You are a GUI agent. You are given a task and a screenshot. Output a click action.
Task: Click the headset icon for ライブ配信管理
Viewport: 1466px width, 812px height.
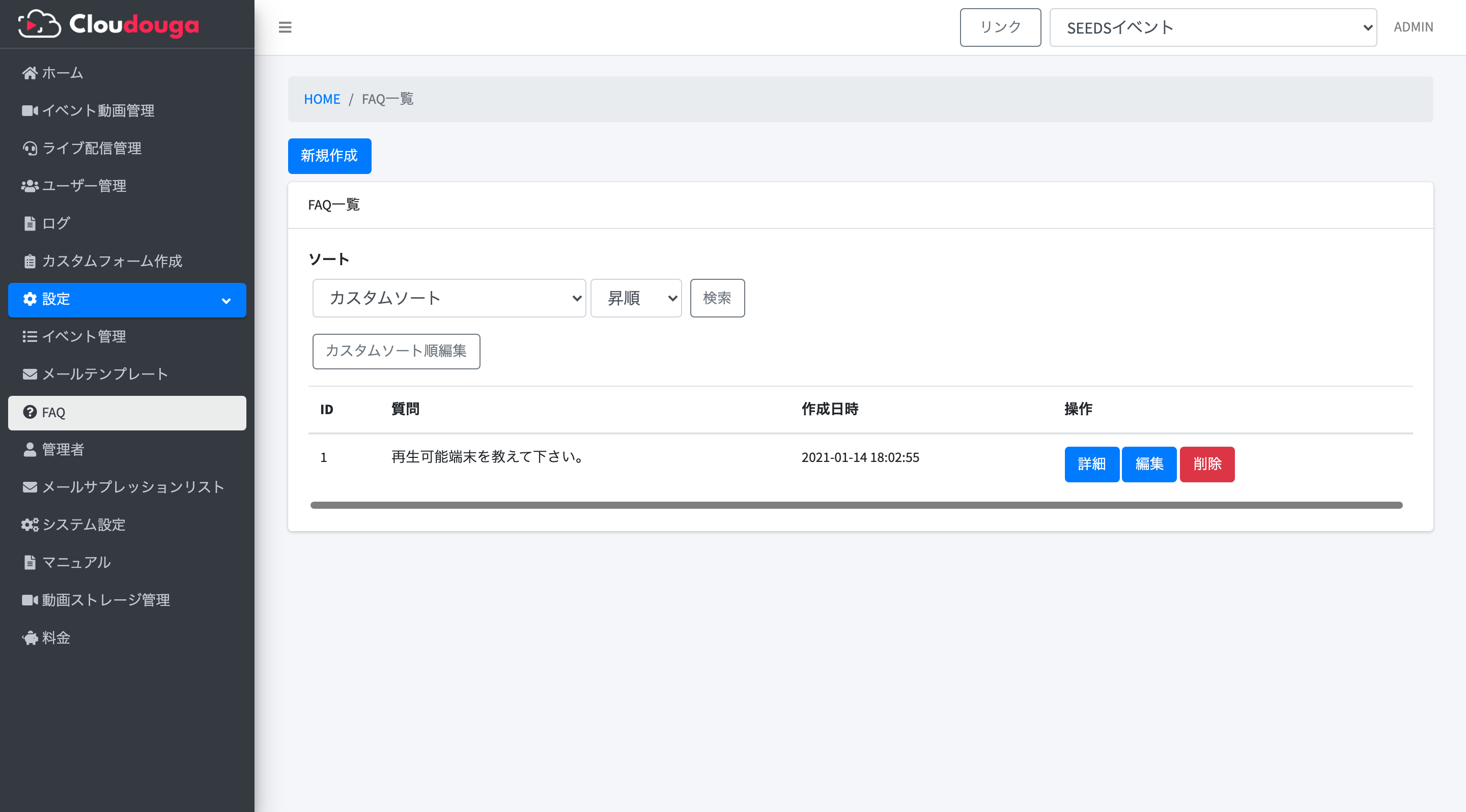(x=30, y=149)
